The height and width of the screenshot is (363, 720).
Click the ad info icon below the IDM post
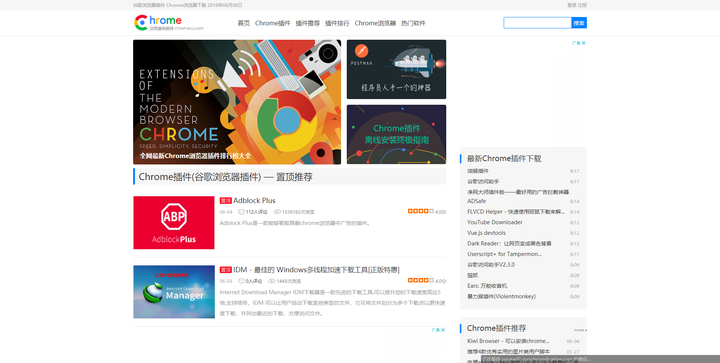point(435,330)
